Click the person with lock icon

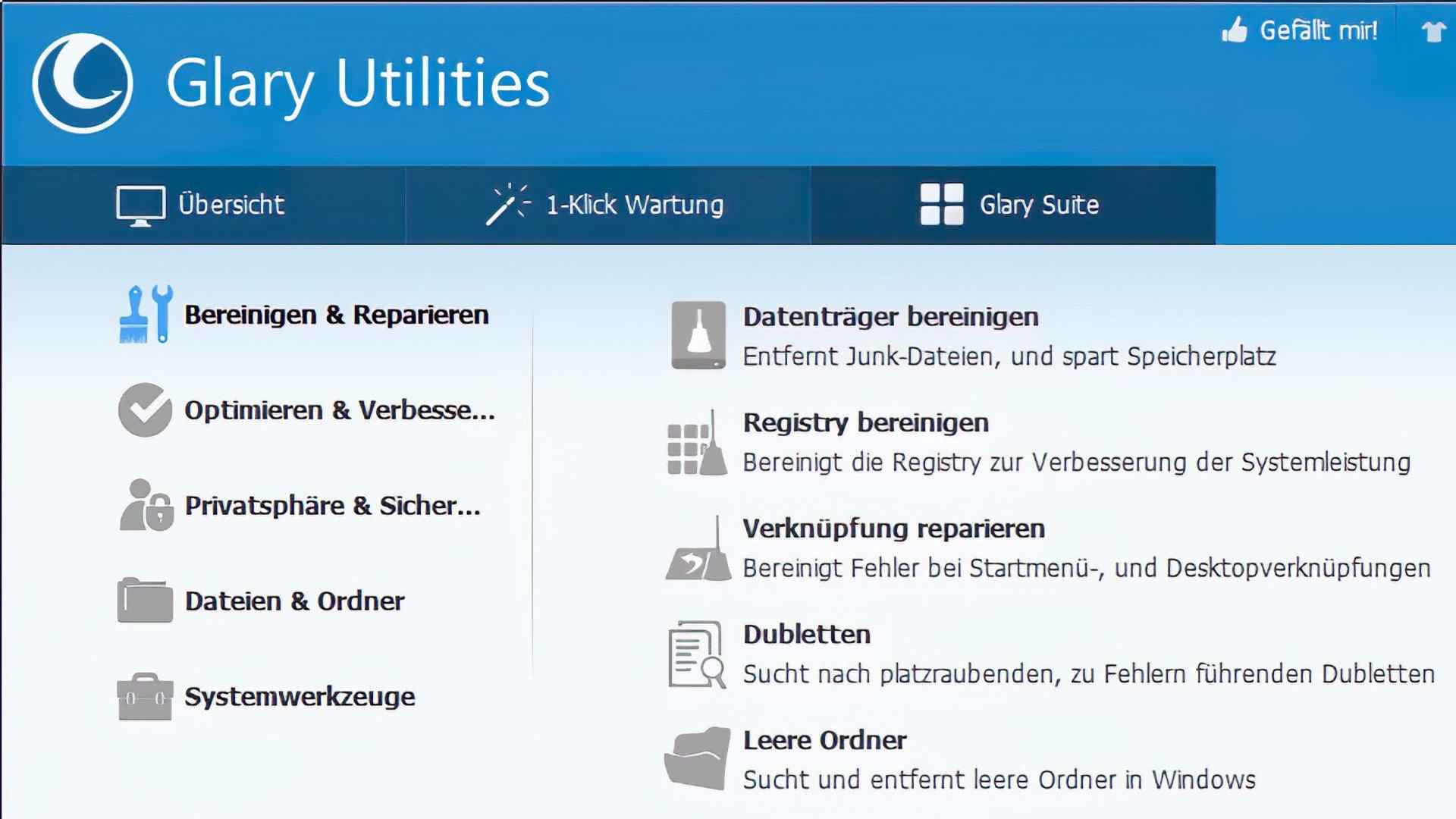[146, 505]
